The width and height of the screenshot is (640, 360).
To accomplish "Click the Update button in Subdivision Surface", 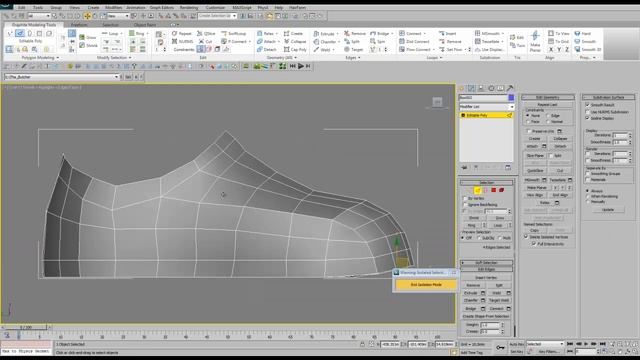I will click(608, 209).
